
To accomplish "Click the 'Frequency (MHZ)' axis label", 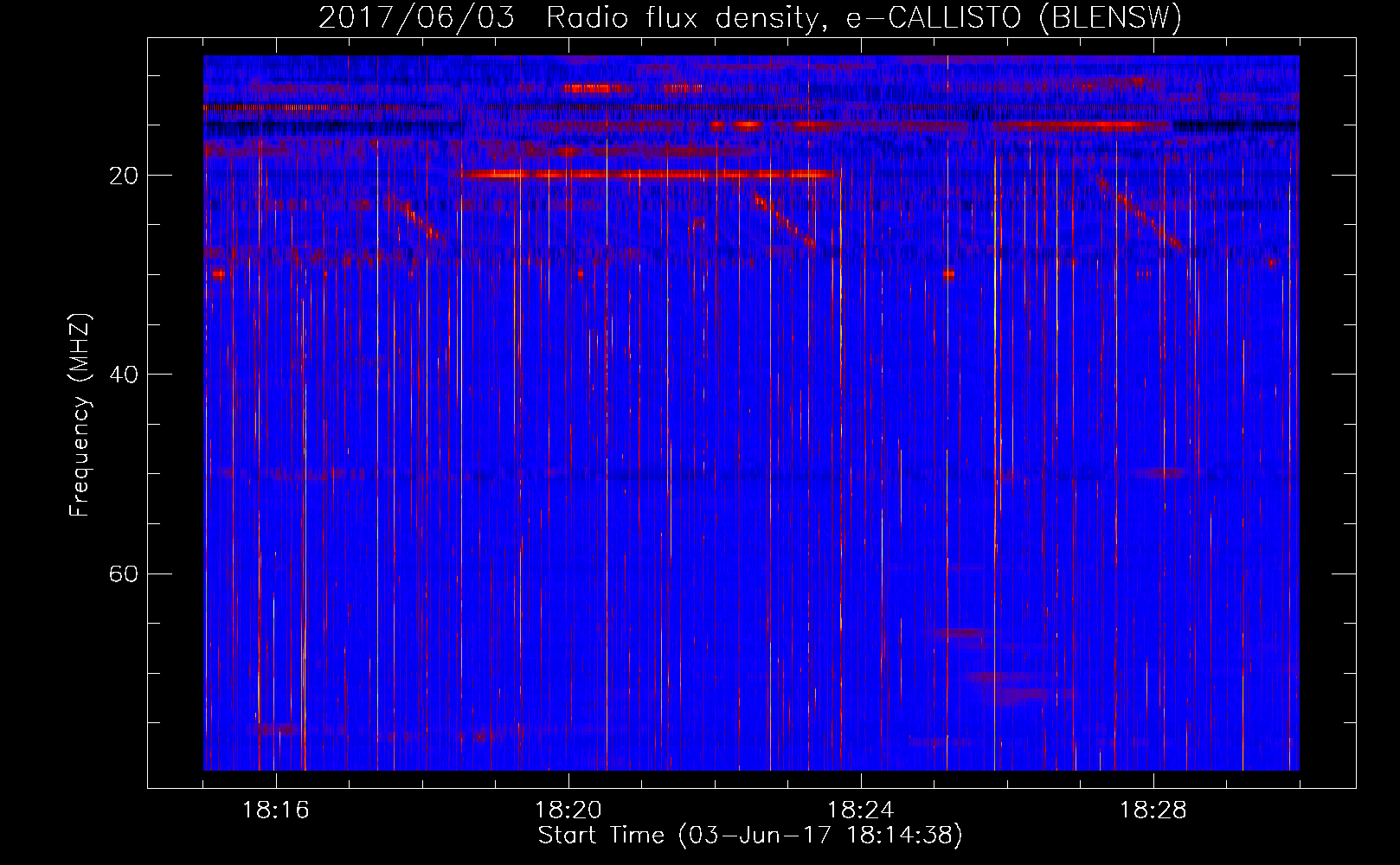I will [79, 415].
